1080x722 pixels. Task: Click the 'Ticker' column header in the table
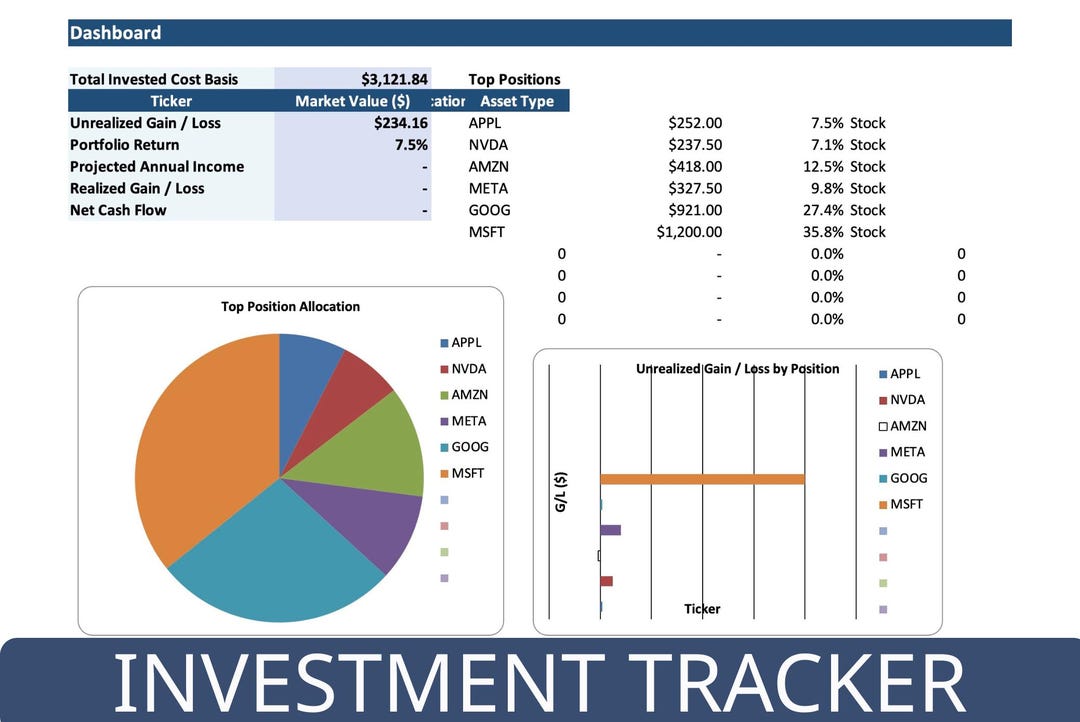pos(171,101)
